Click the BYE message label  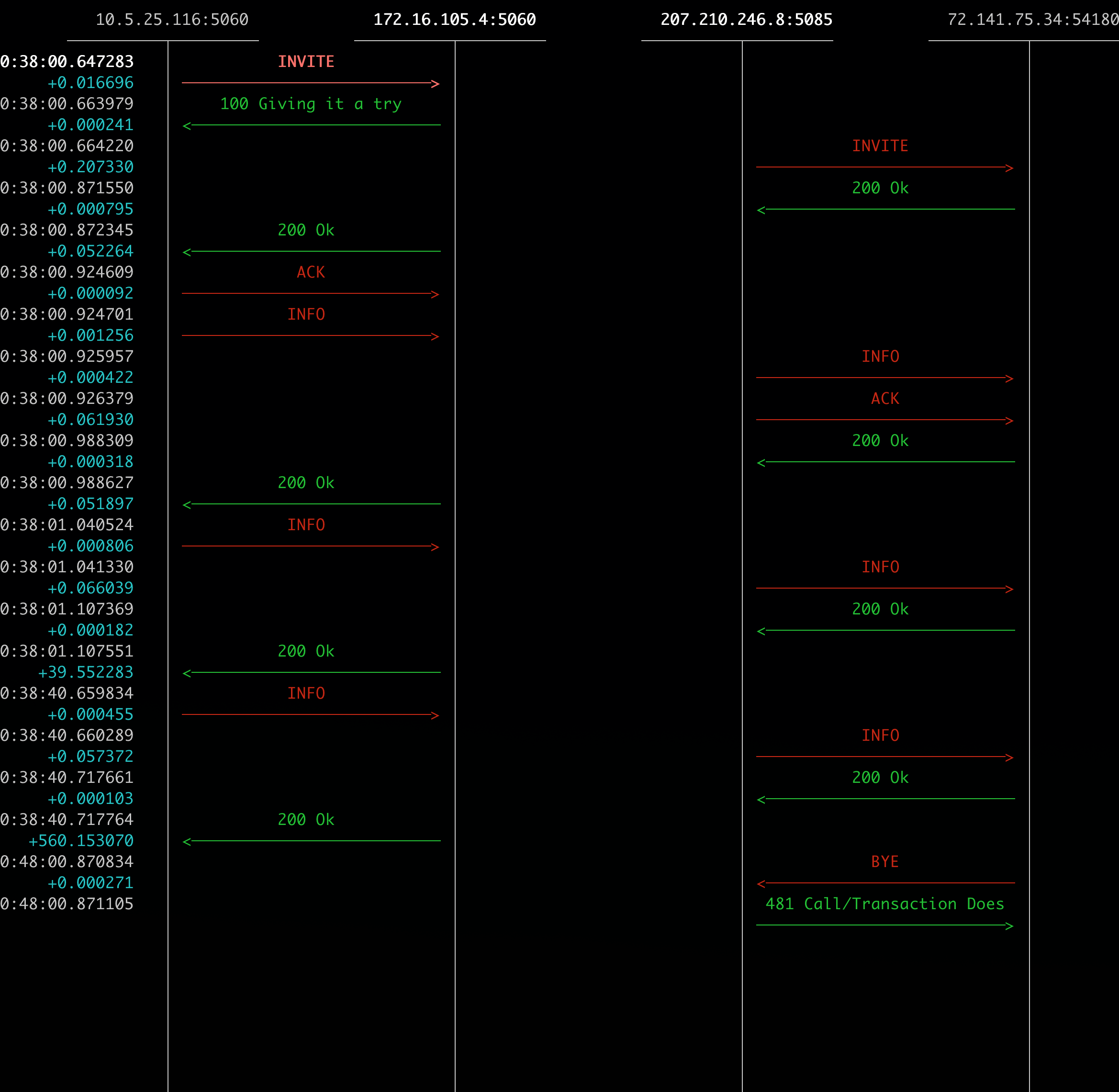(884, 861)
